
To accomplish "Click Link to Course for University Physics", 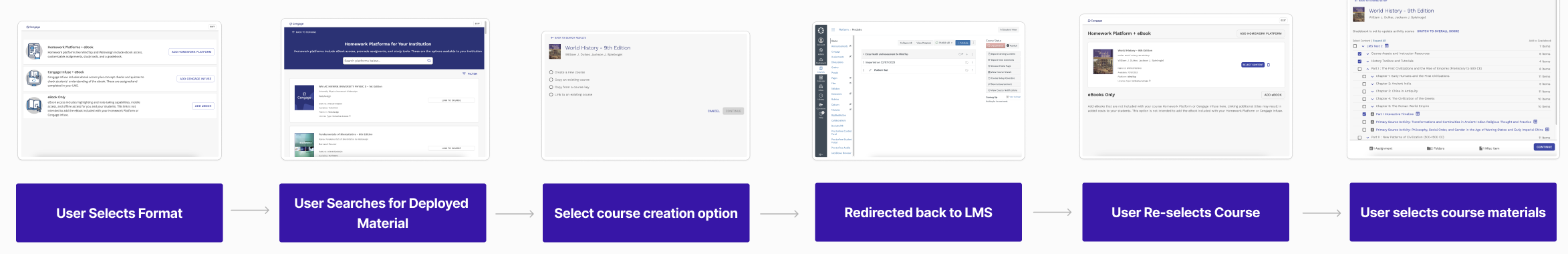I will pyautogui.click(x=451, y=100).
